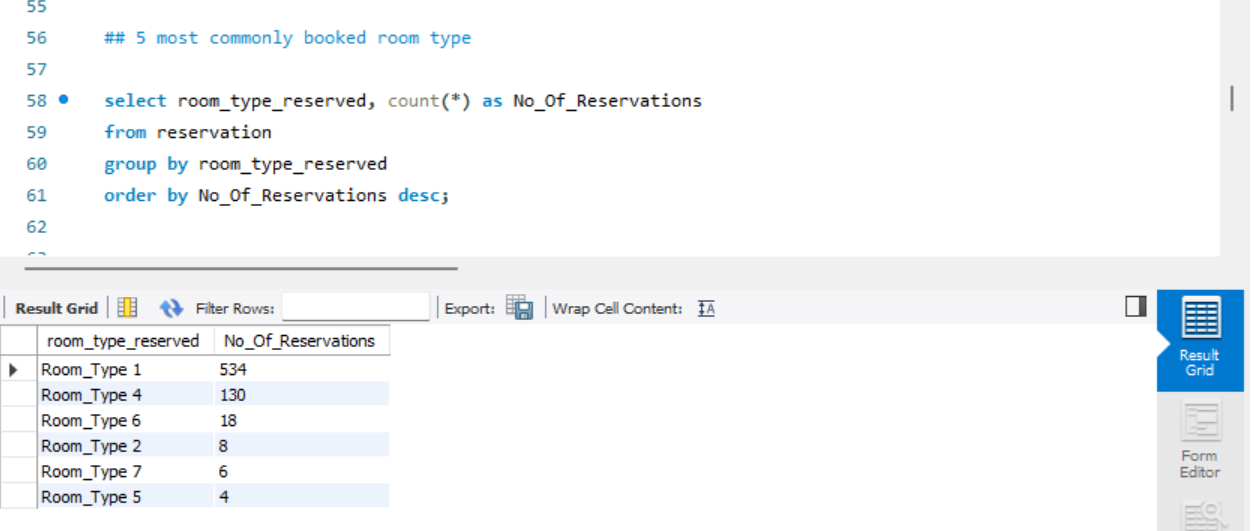Toggle Wrap Cell Content icon

pyautogui.click(x=706, y=308)
